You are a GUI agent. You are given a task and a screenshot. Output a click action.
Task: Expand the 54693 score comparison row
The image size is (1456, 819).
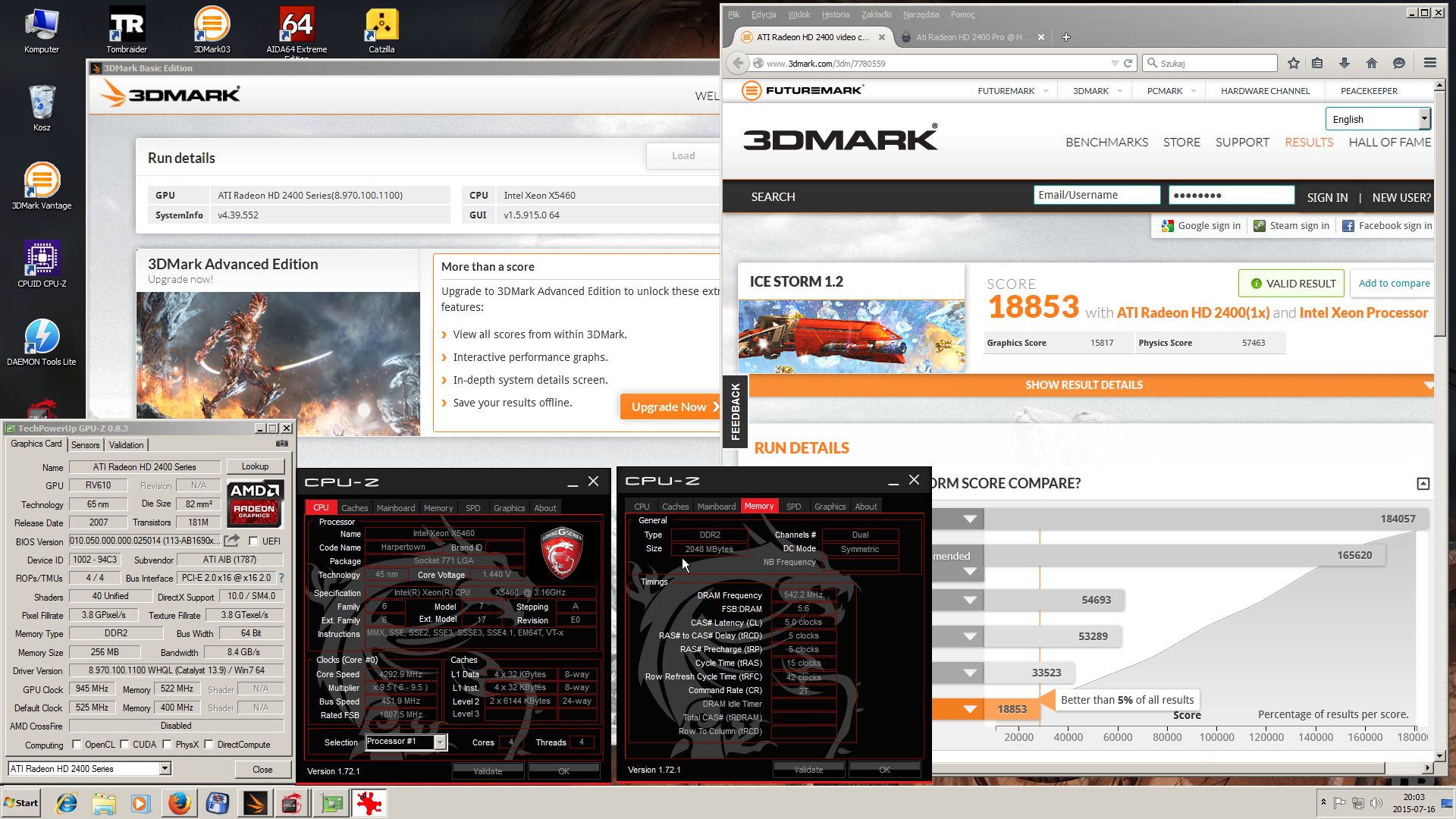(970, 600)
